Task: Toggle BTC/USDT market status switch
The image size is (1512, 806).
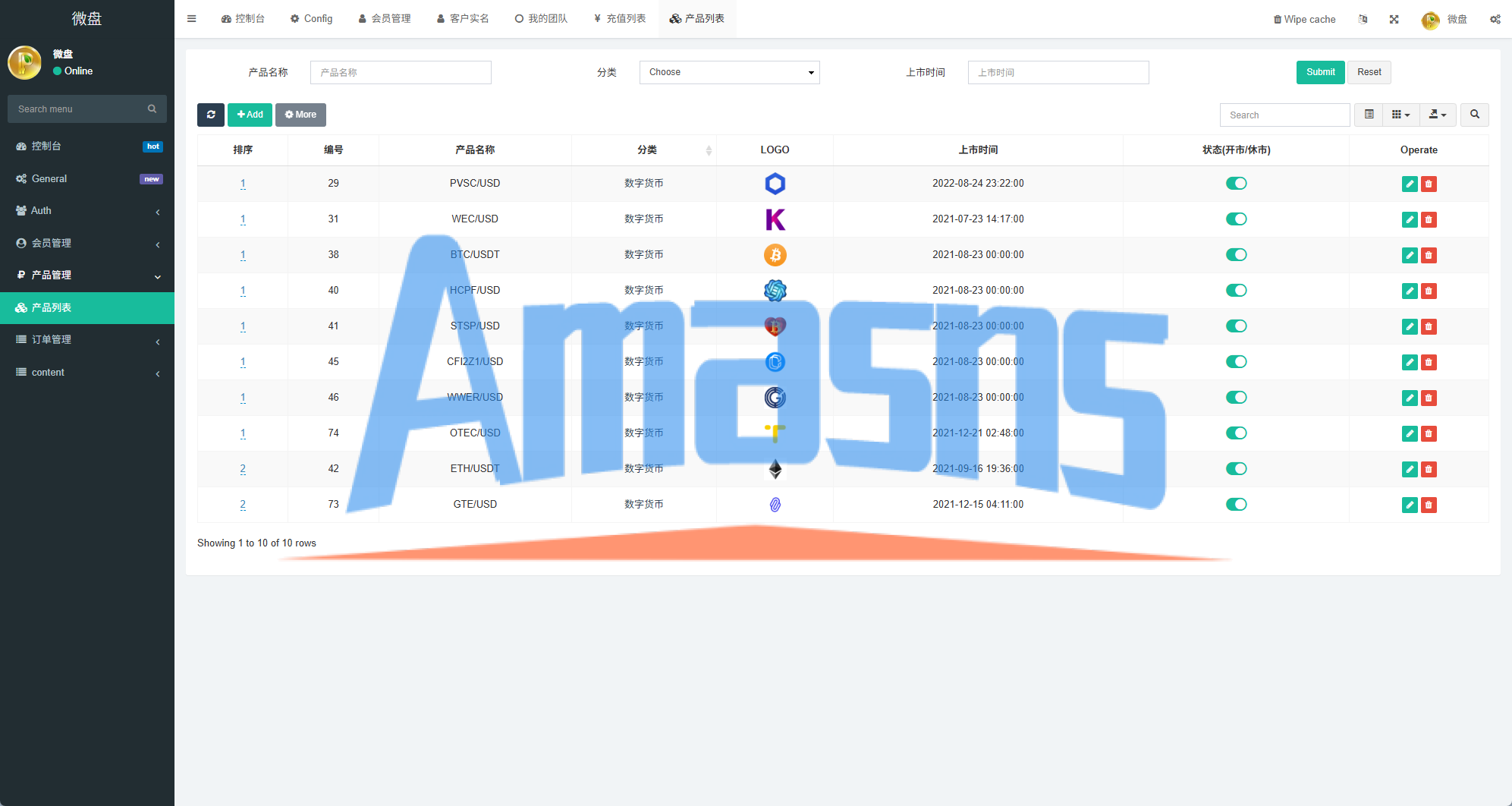Action: point(1236,254)
